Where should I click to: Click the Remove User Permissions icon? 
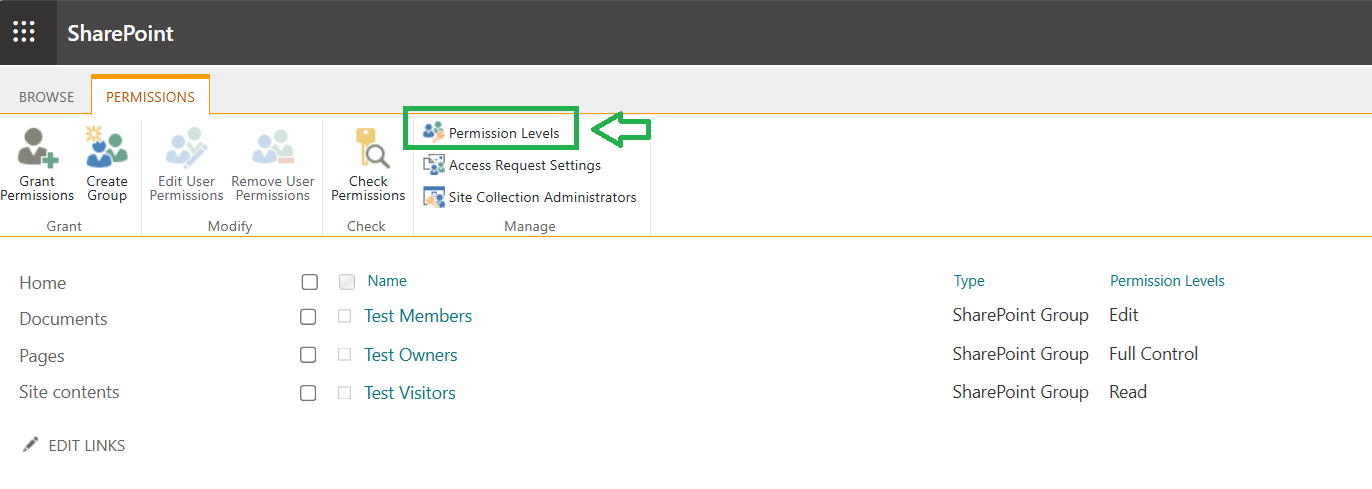(273, 148)
